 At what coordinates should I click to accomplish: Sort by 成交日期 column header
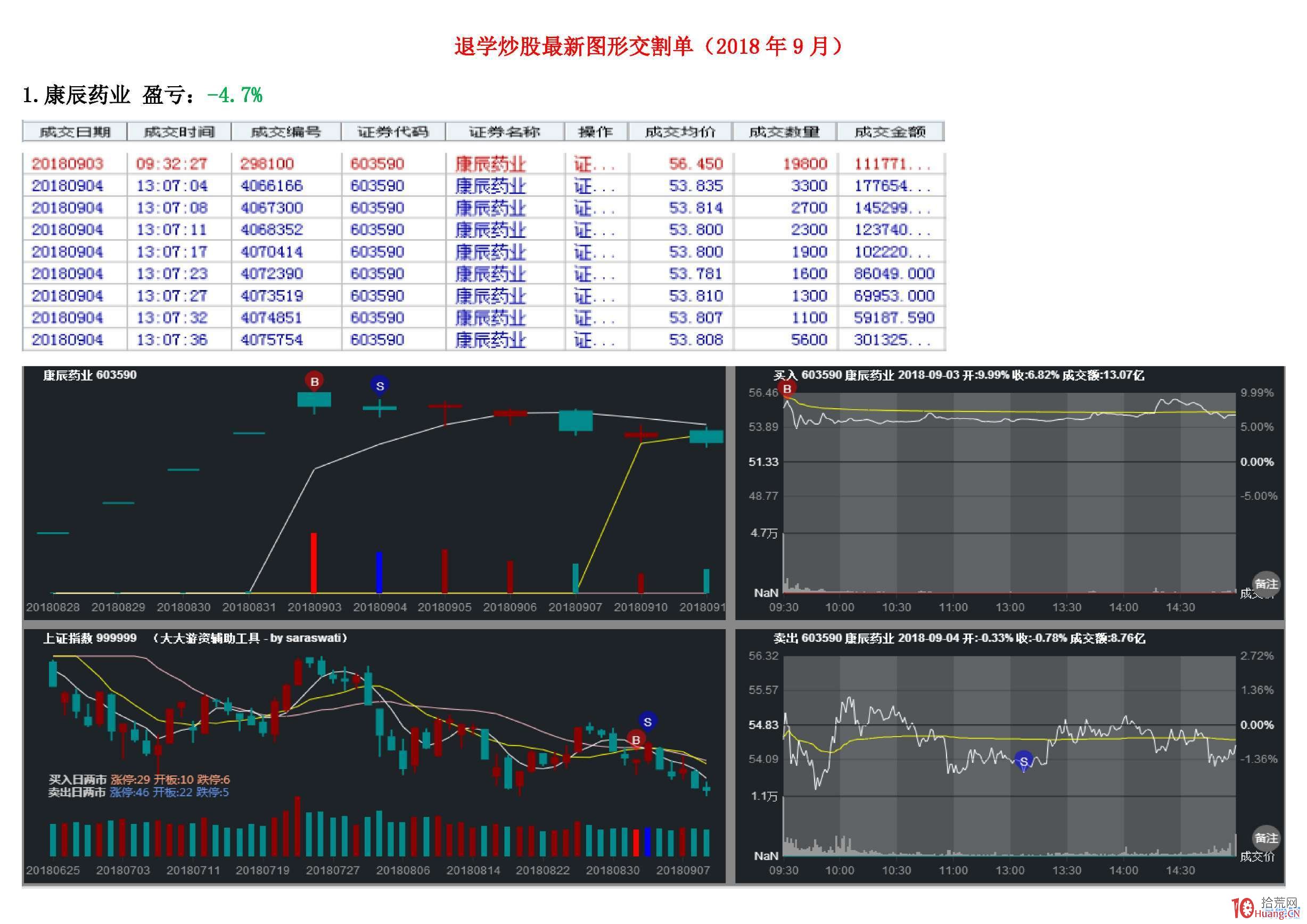pos(75,132)
